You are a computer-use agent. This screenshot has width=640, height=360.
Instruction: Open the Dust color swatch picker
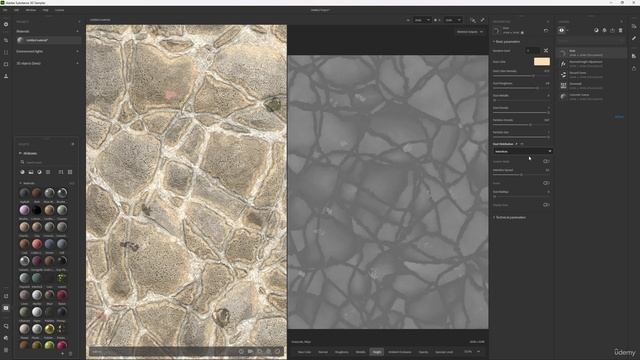click(x=542, y=62)
